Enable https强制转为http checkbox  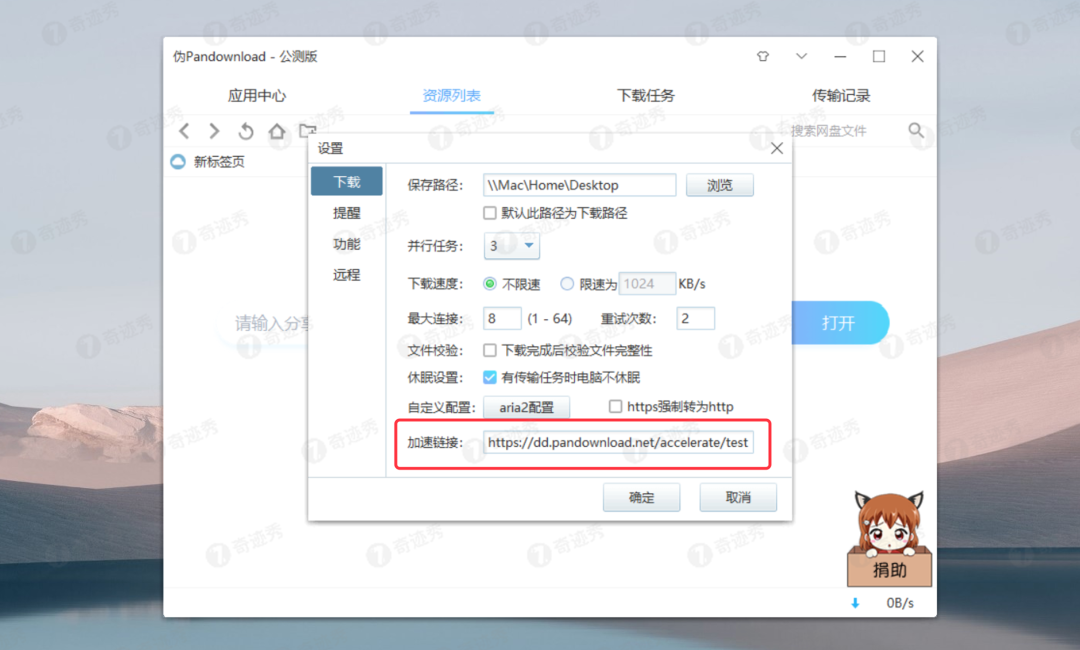click(x=615, y=407)
